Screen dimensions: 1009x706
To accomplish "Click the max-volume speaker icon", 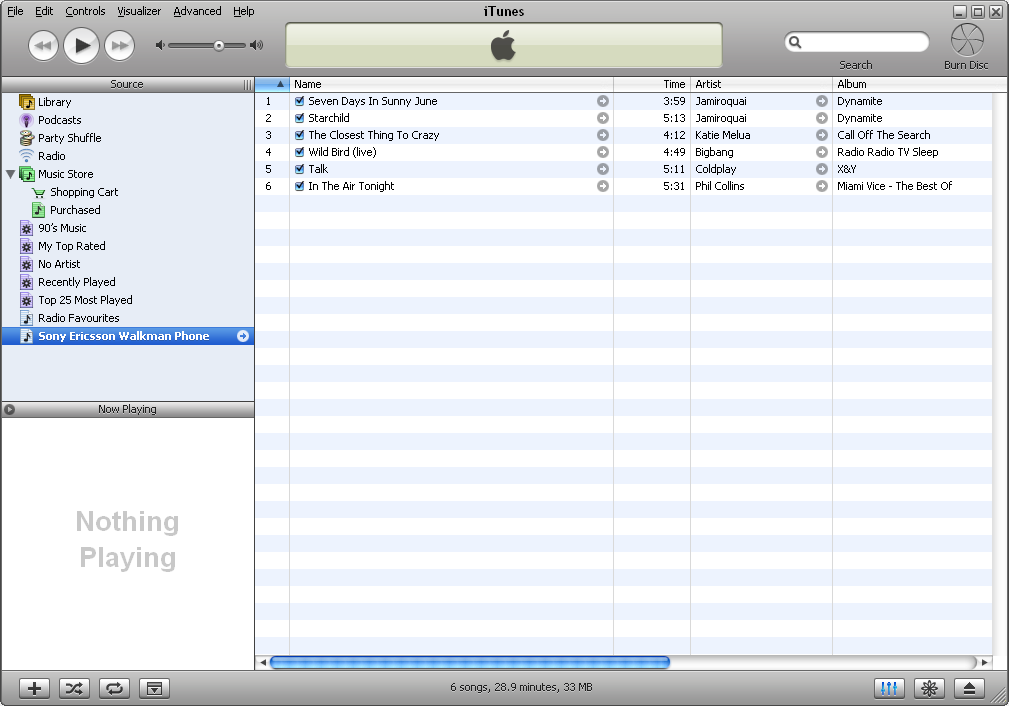I will point(257,45).
